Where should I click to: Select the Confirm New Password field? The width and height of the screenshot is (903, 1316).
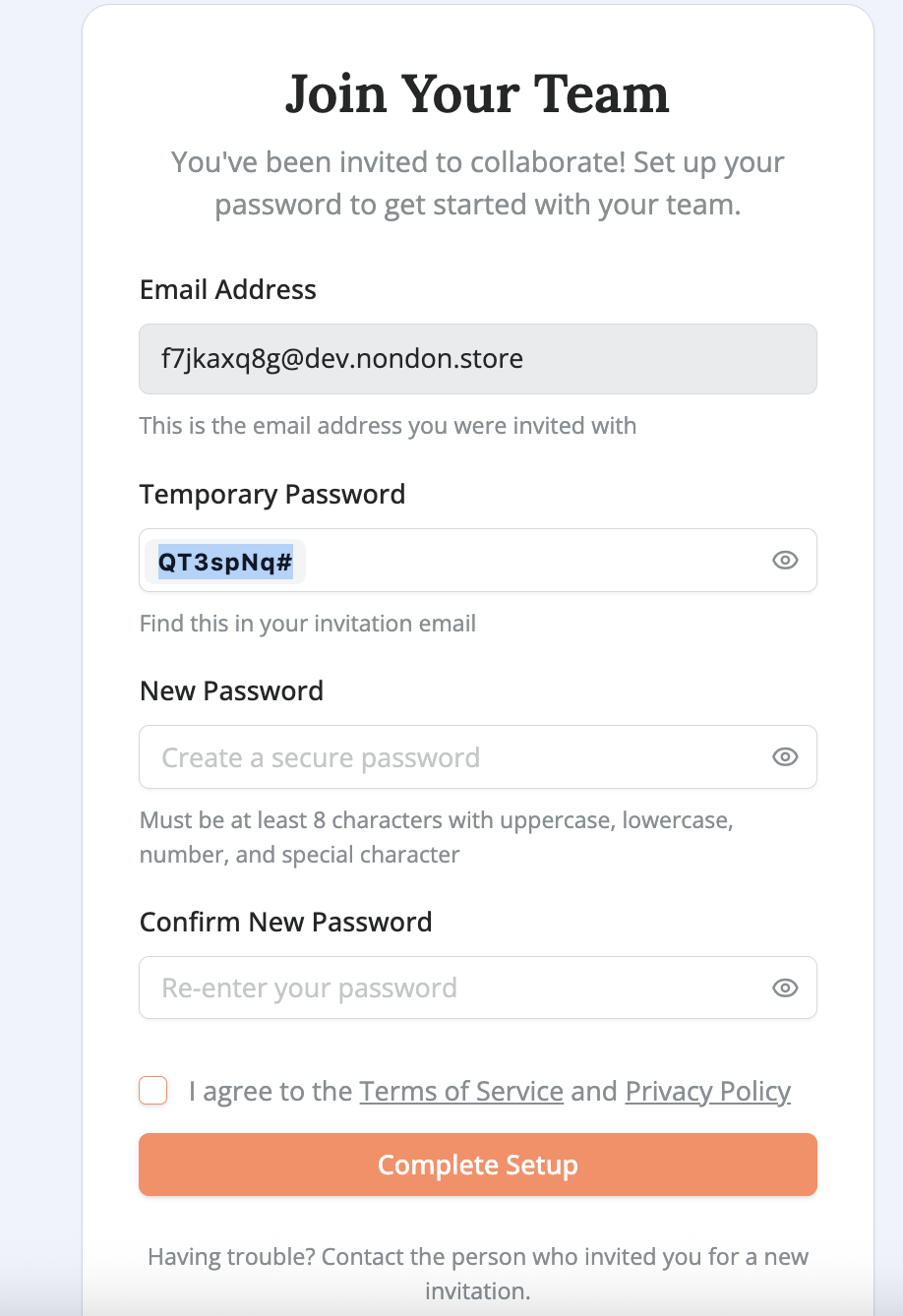443,987
